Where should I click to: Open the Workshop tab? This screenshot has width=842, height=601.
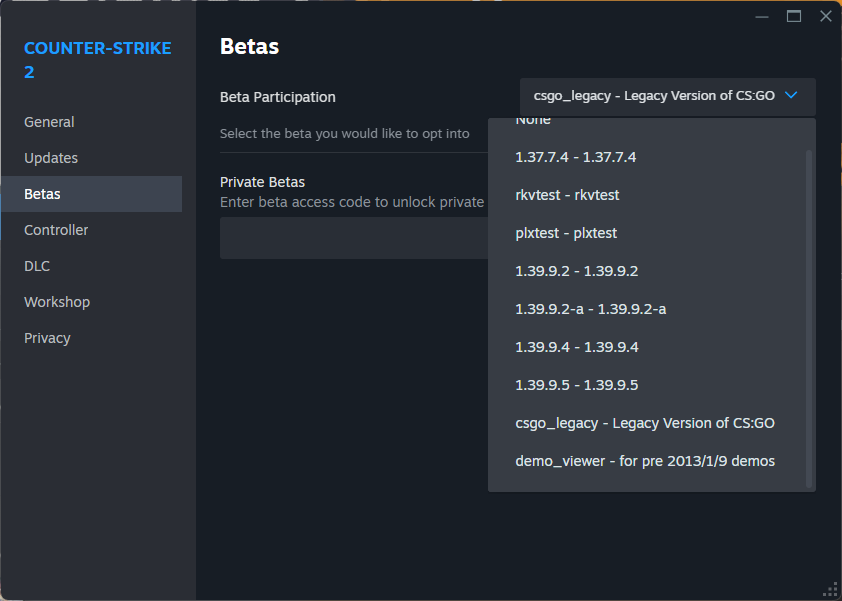(x=57, y=302)
